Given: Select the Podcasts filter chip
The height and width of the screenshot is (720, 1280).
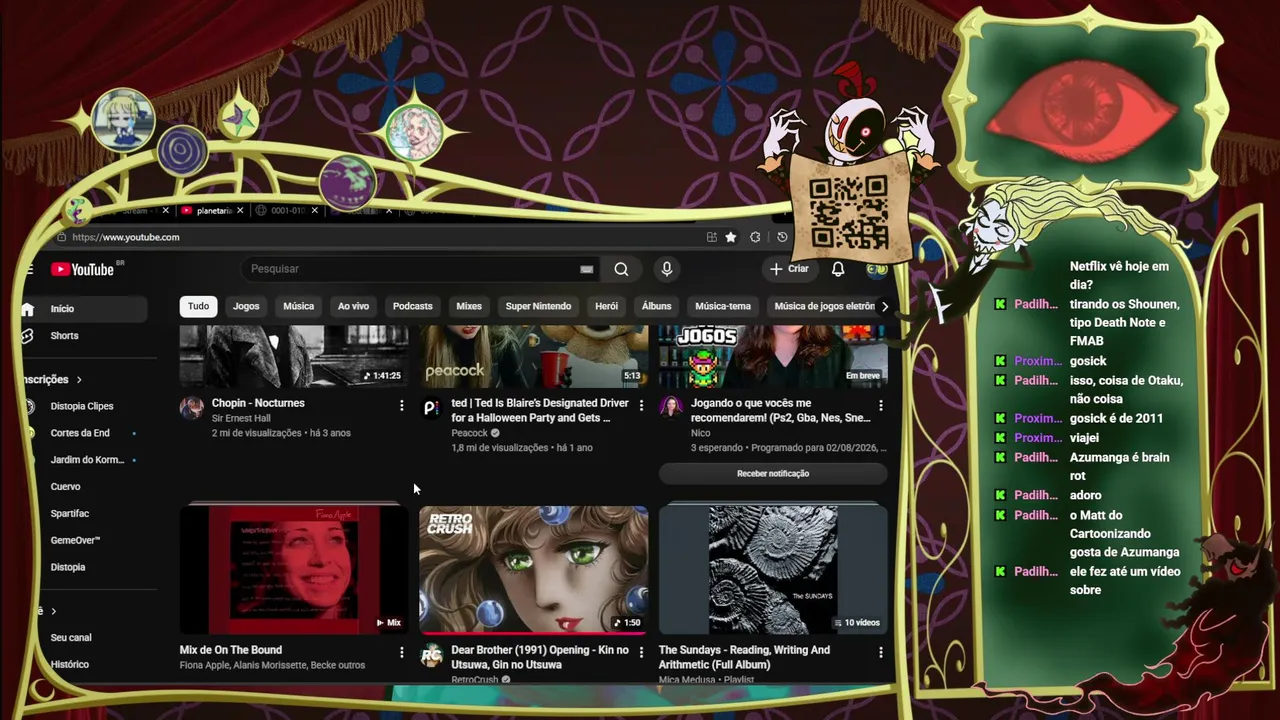Looking at the screenshot, I should [413, 306].
